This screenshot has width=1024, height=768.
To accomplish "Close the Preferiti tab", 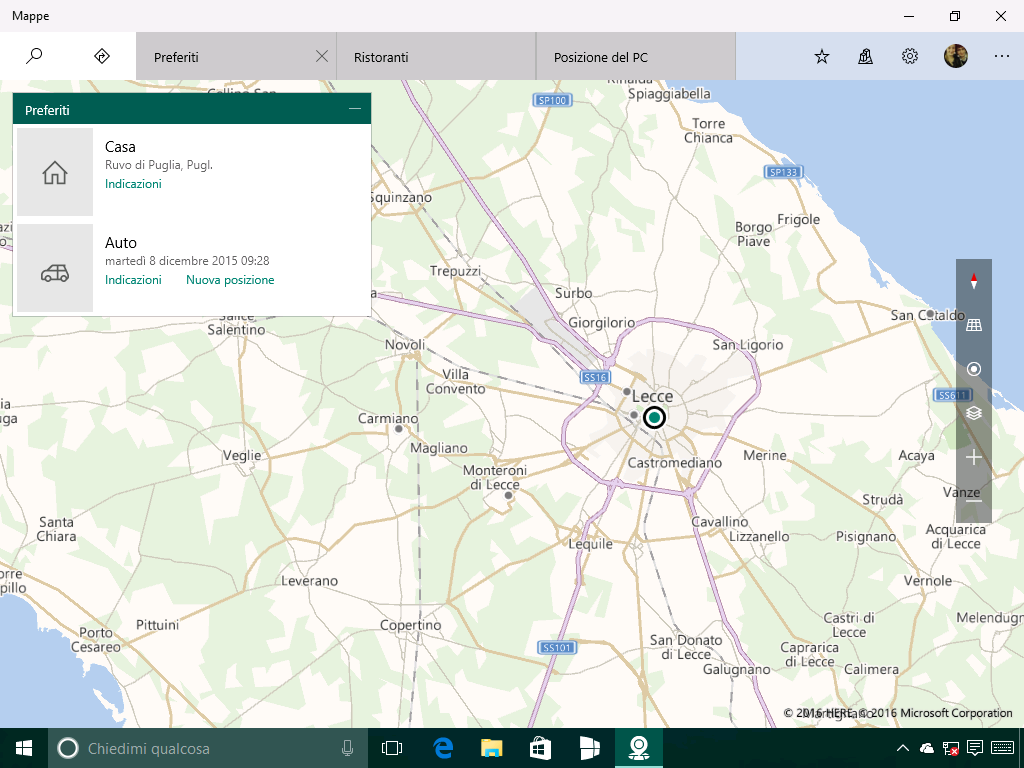I will pos(321,56).
